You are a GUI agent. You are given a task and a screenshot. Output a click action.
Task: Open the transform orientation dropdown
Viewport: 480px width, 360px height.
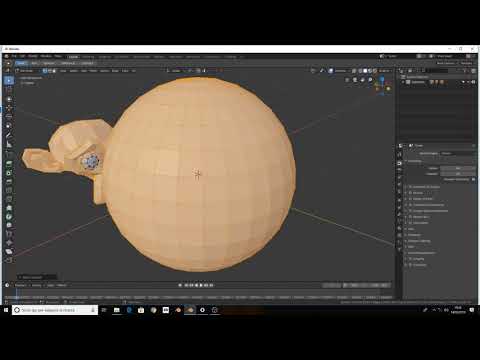tap(175, 71)
